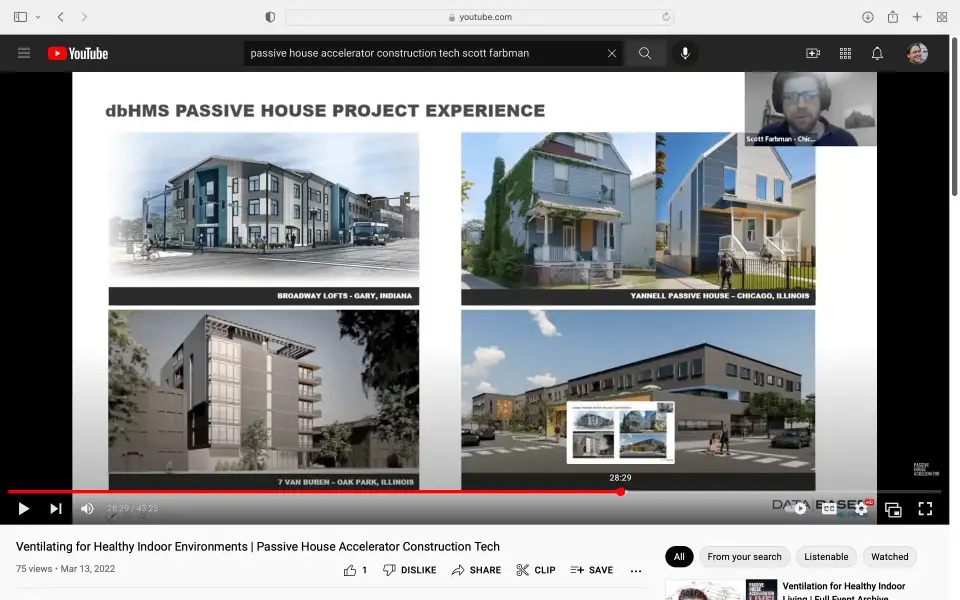Click the Share button
Viewport: 960px width, 600px height.
click(x=476, y=570)
